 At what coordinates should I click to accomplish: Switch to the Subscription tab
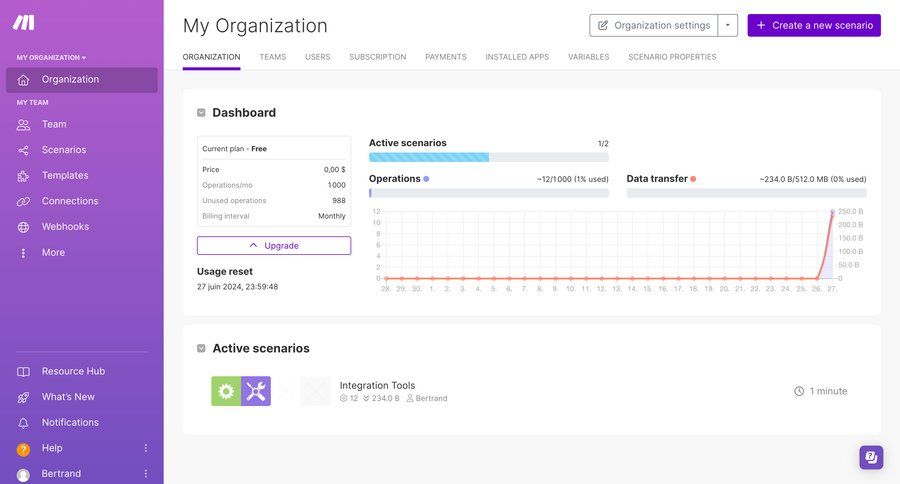[378, 57]
